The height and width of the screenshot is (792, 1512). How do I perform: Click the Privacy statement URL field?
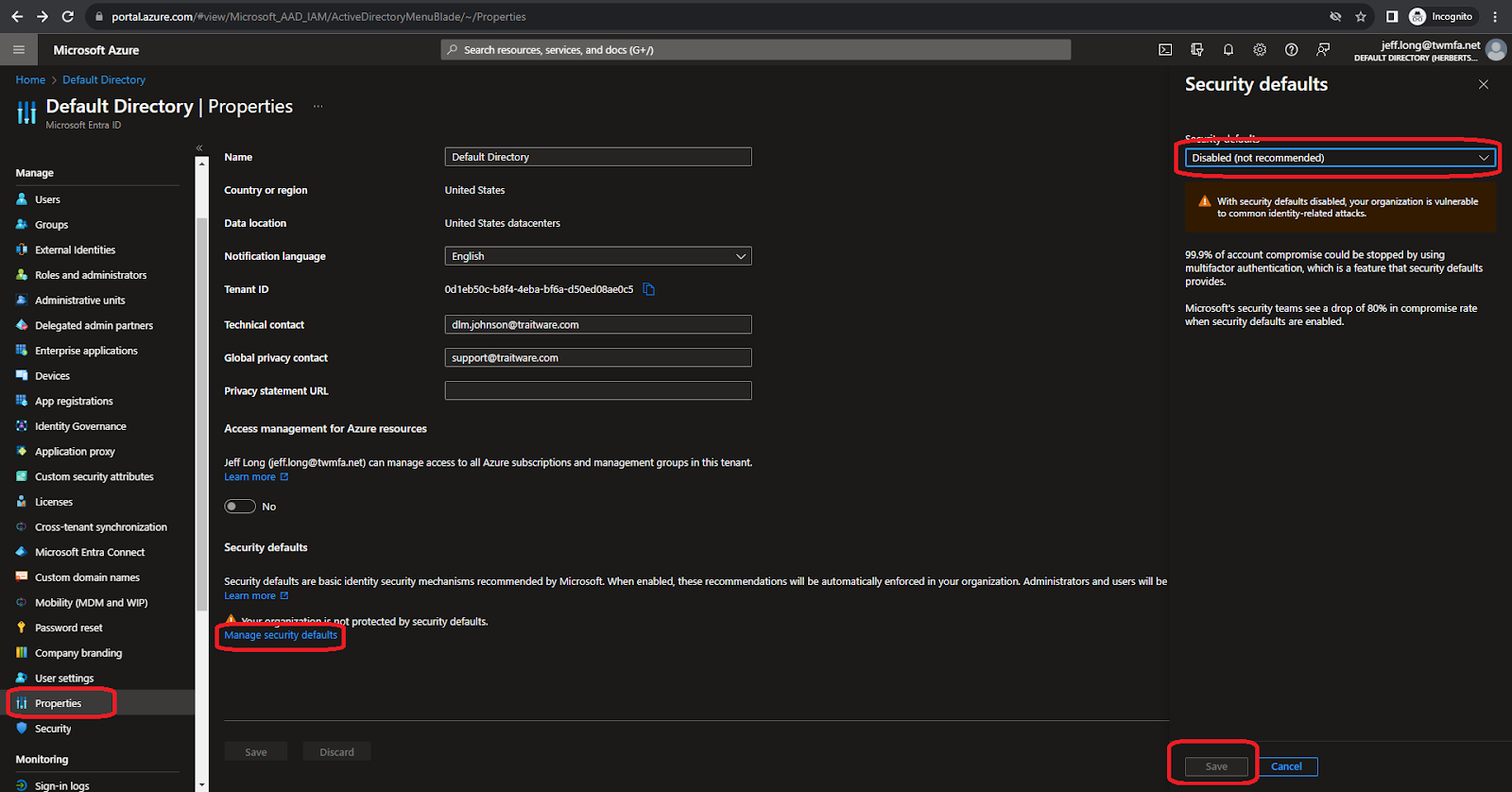pyautogui.click(x=598, y=390)
